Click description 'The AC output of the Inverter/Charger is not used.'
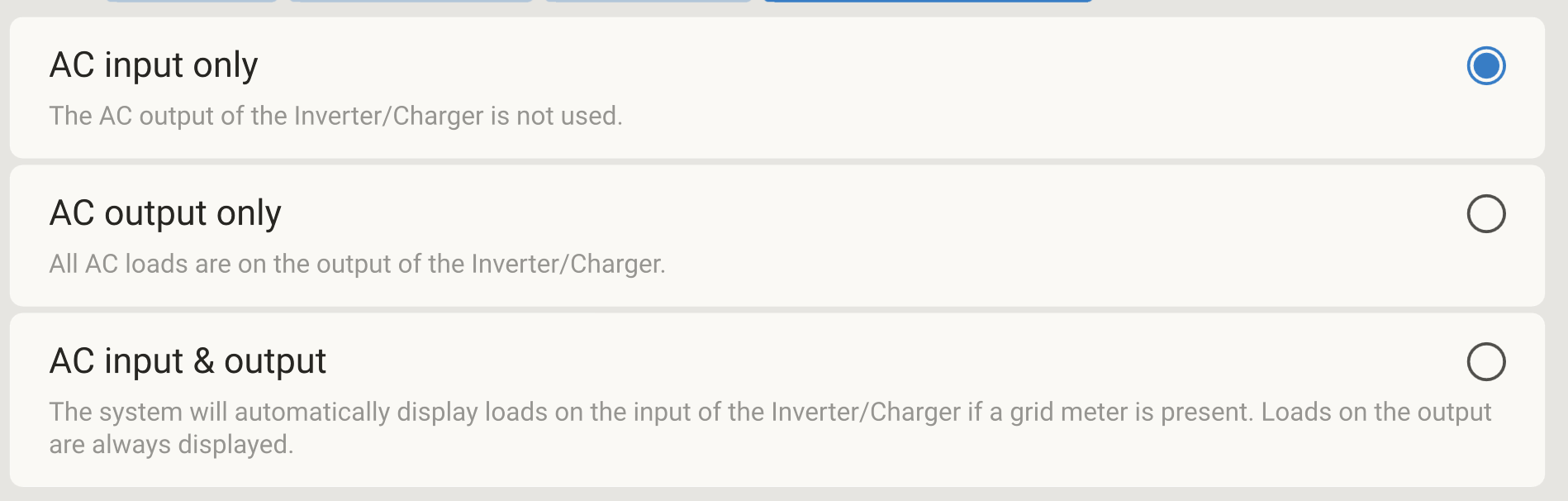Screen dimensions: 1568x501 pyautogui.click(x=335, y=116)
